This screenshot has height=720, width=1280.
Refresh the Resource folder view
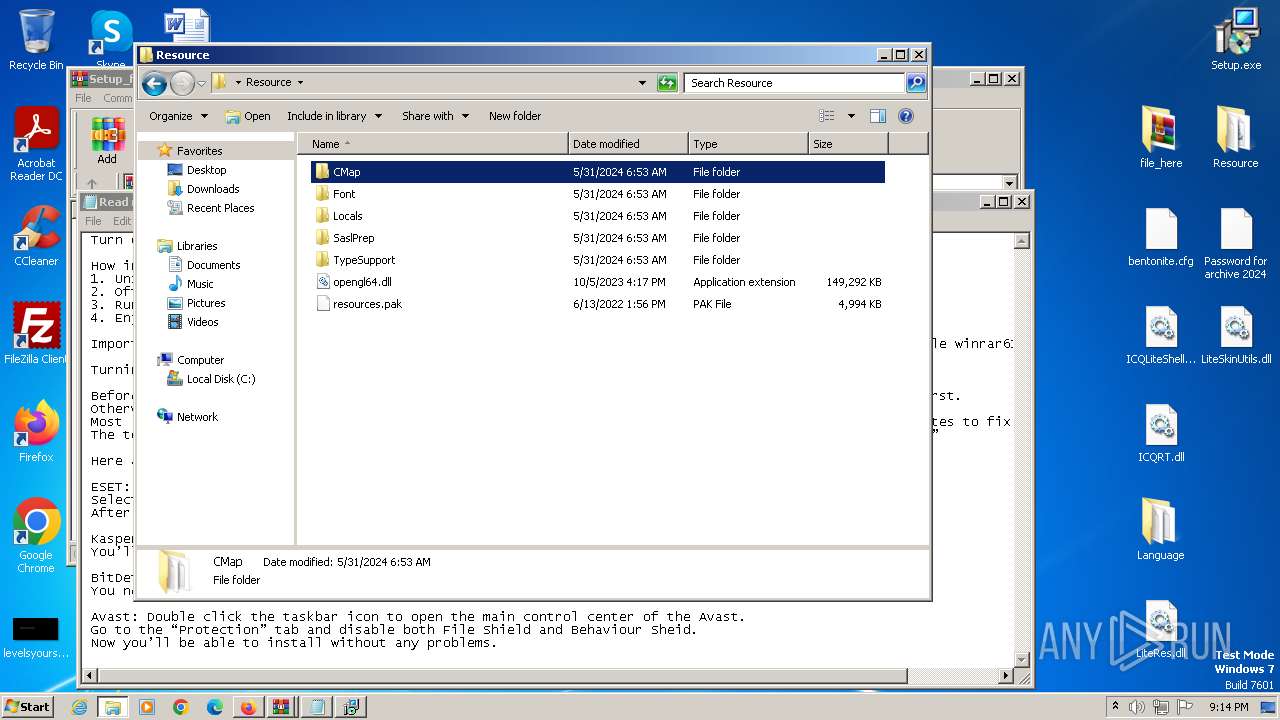[667, 83]
